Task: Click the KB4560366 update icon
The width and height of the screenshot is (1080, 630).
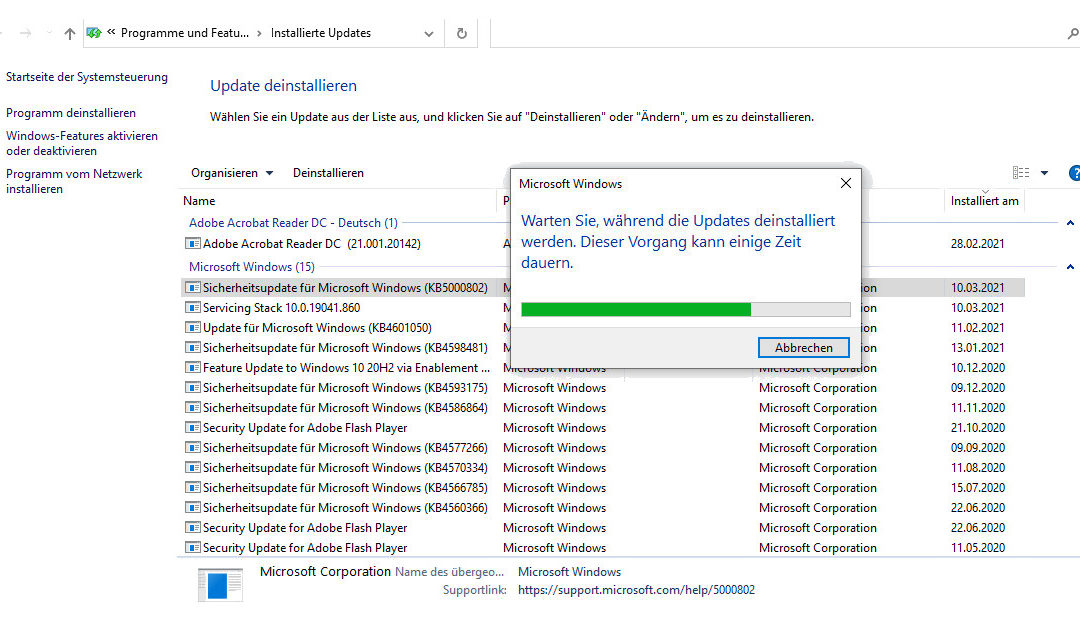Action: [x=193, y=507]
